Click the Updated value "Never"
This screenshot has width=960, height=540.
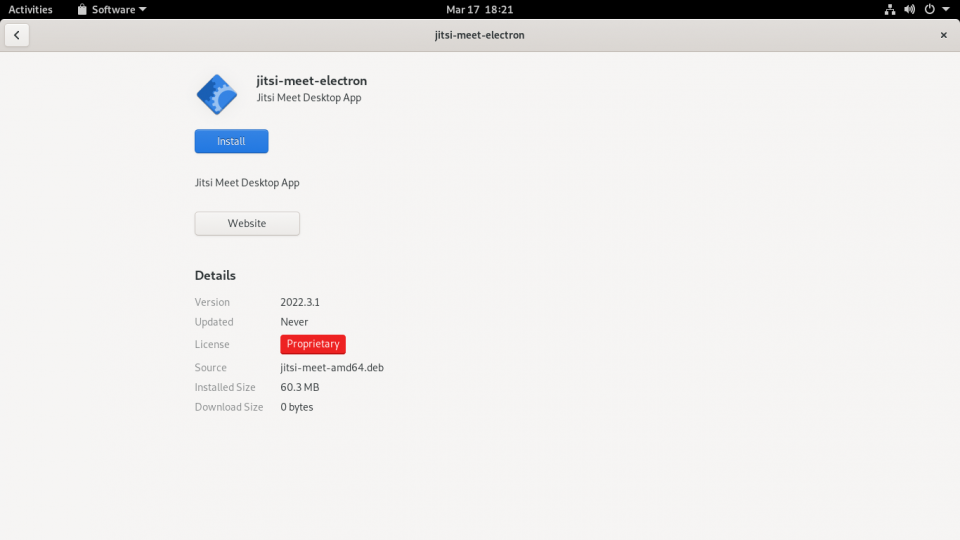294,321
